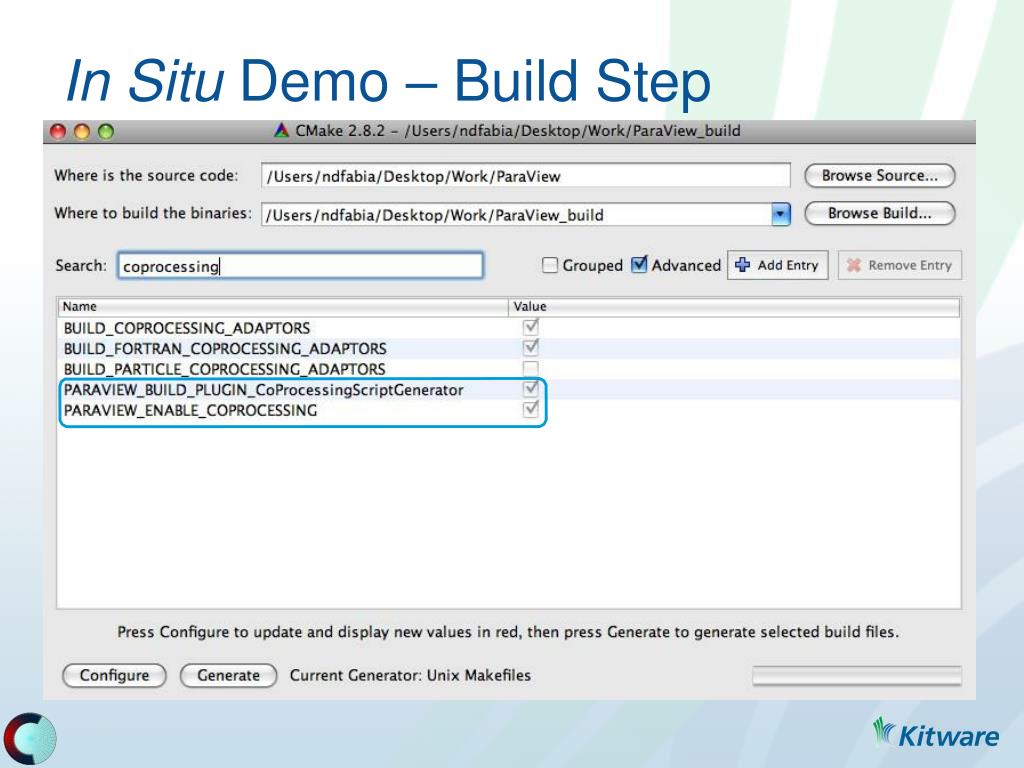Select BUILD_FORTRAN_COPROCESSING_ADAPTORS row name

(225, 349)
